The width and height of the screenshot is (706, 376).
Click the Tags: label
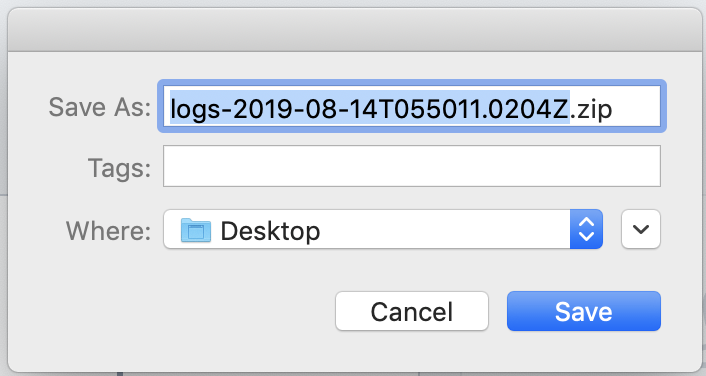pyautogui.click(x=119, y=168)
